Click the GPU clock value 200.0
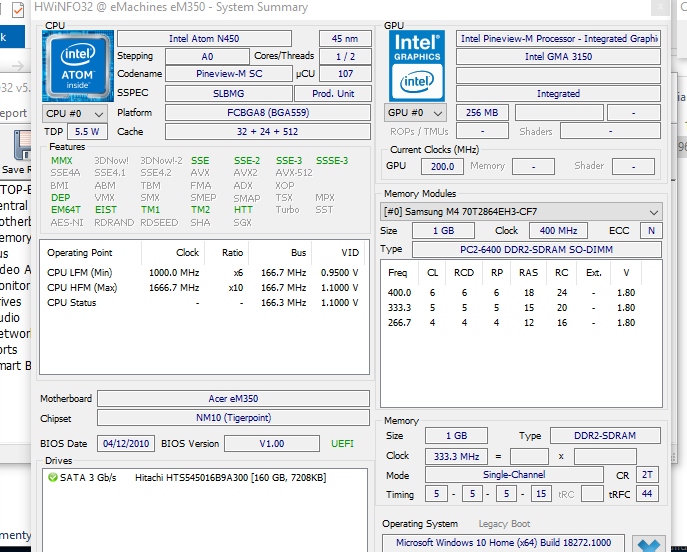 [x=442, y=166]
